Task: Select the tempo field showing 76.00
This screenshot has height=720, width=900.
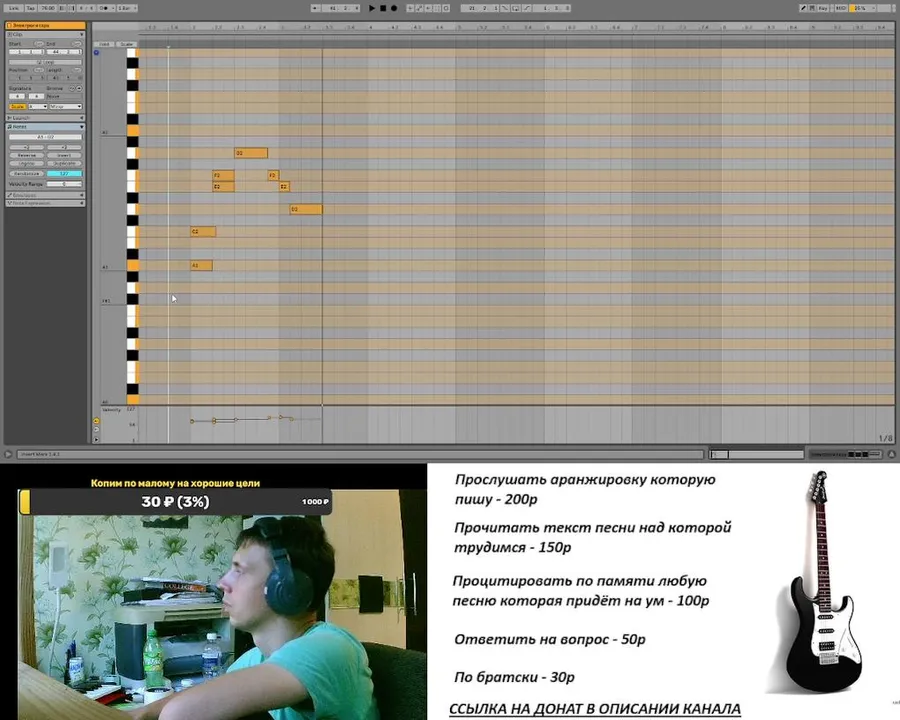Action: coord(48,8)
